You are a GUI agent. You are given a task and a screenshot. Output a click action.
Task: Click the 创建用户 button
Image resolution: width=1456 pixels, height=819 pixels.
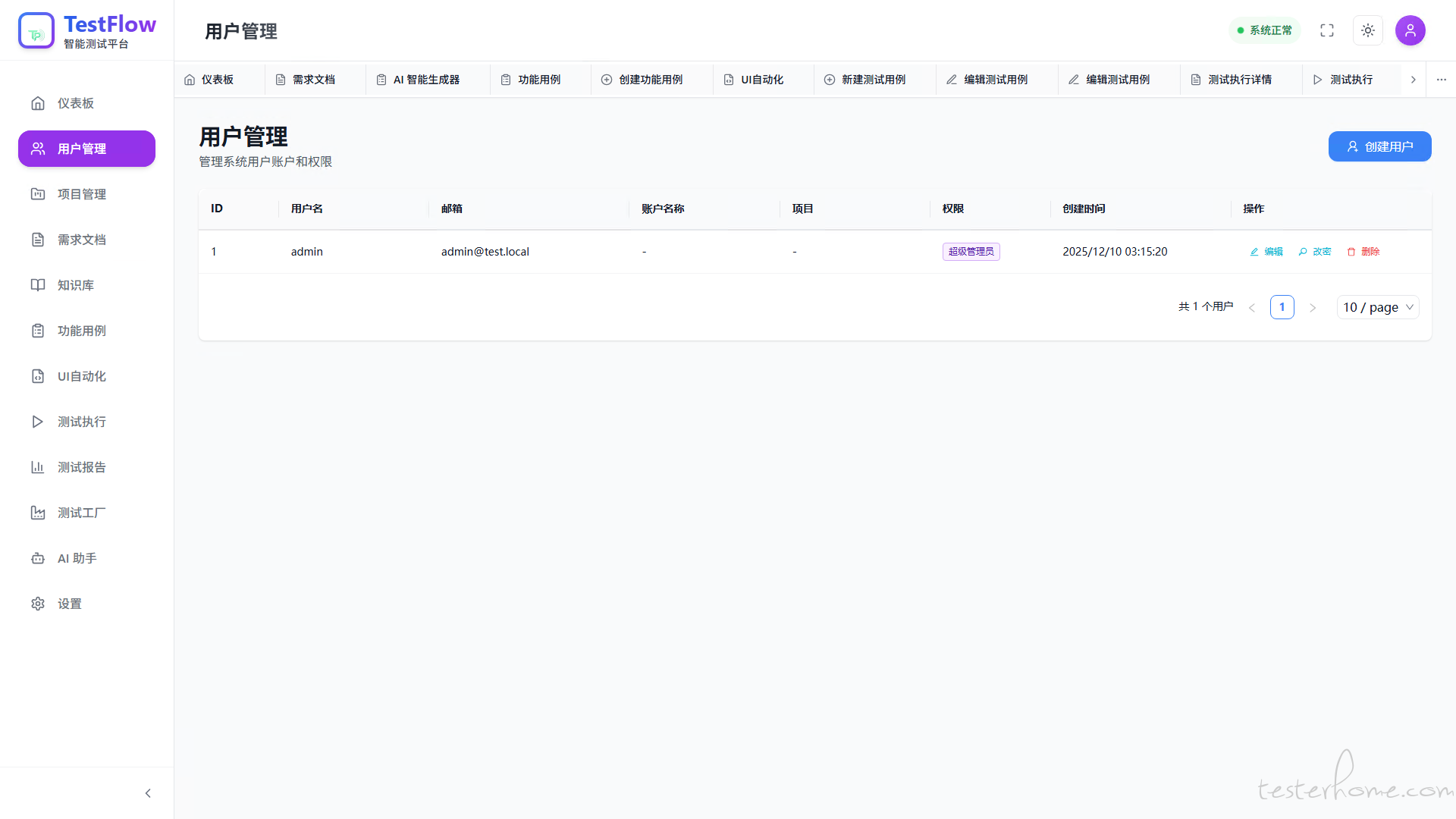click(1379, 146)
